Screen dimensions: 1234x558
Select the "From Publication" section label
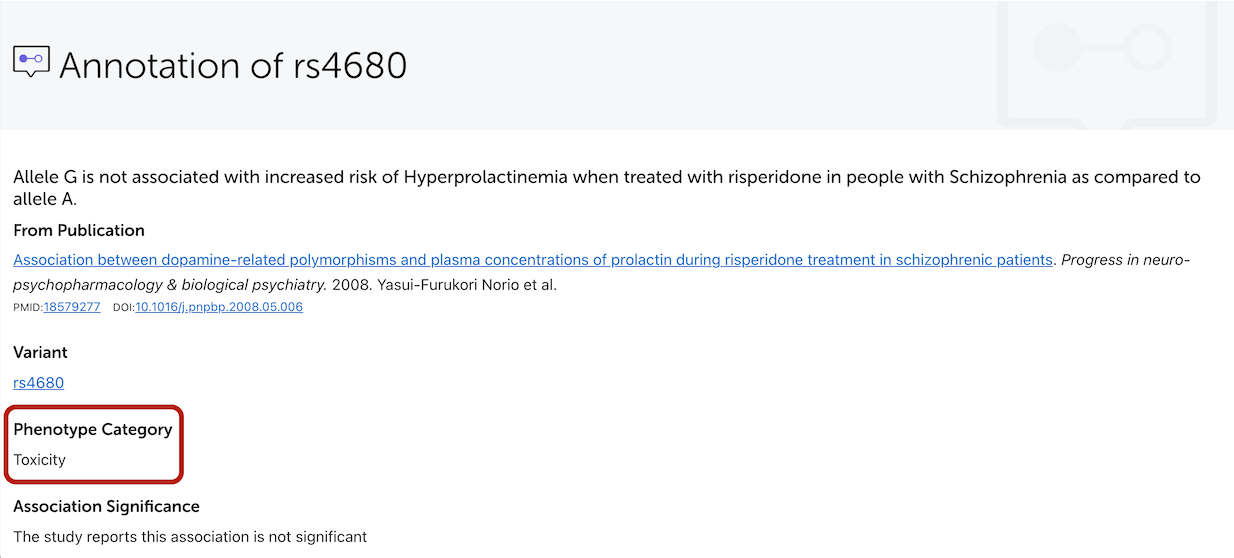point(79,230)
